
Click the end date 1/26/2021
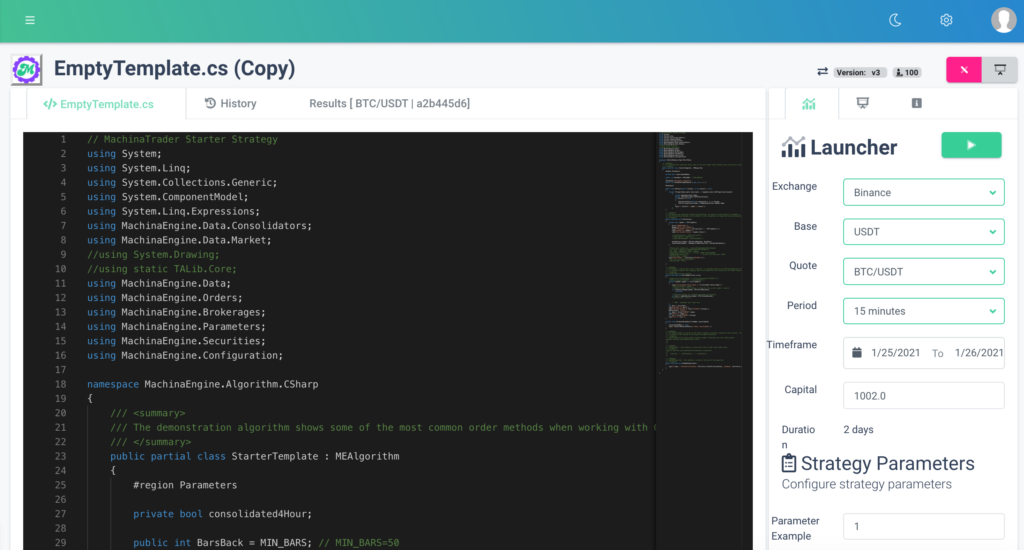[979, 353]
